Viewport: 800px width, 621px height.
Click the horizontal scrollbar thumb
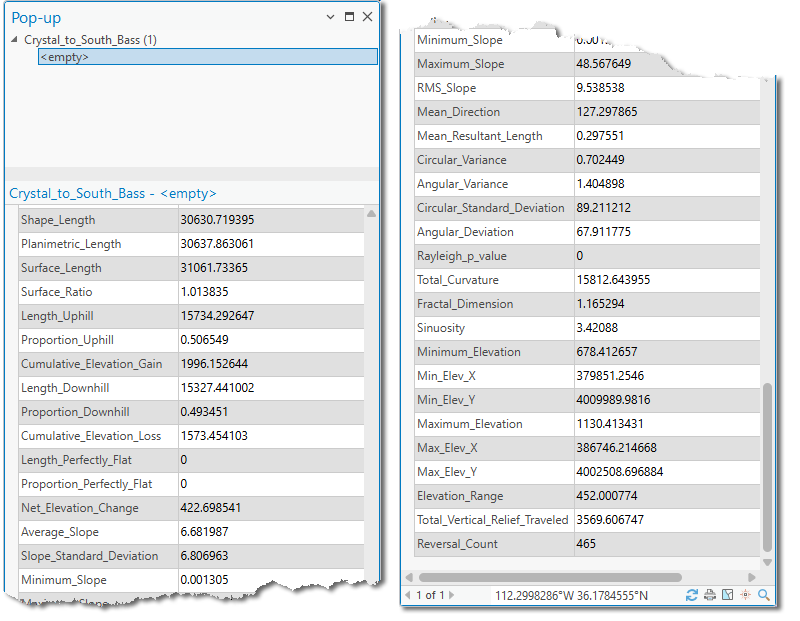(x=550, y=577)
